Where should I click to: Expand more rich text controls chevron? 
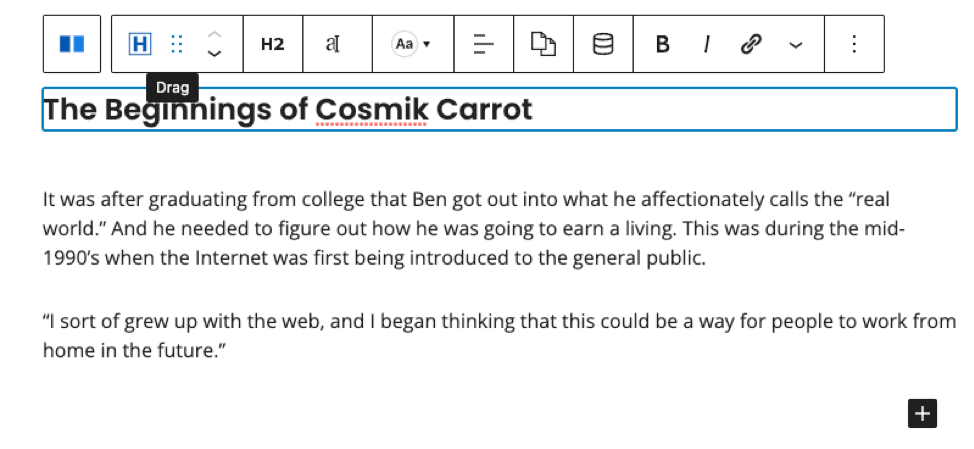(x=796, y=44)
